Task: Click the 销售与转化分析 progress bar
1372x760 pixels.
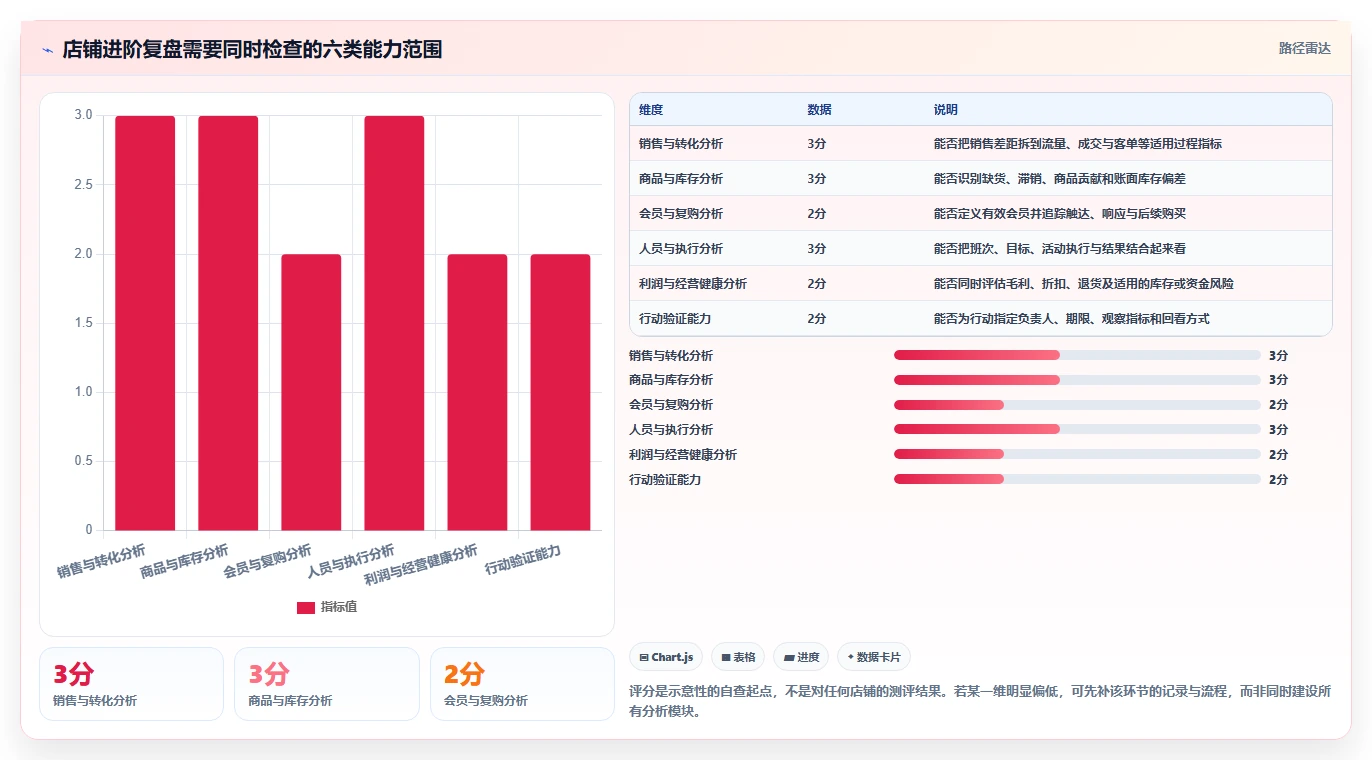Action: [x=1077, y=355]
